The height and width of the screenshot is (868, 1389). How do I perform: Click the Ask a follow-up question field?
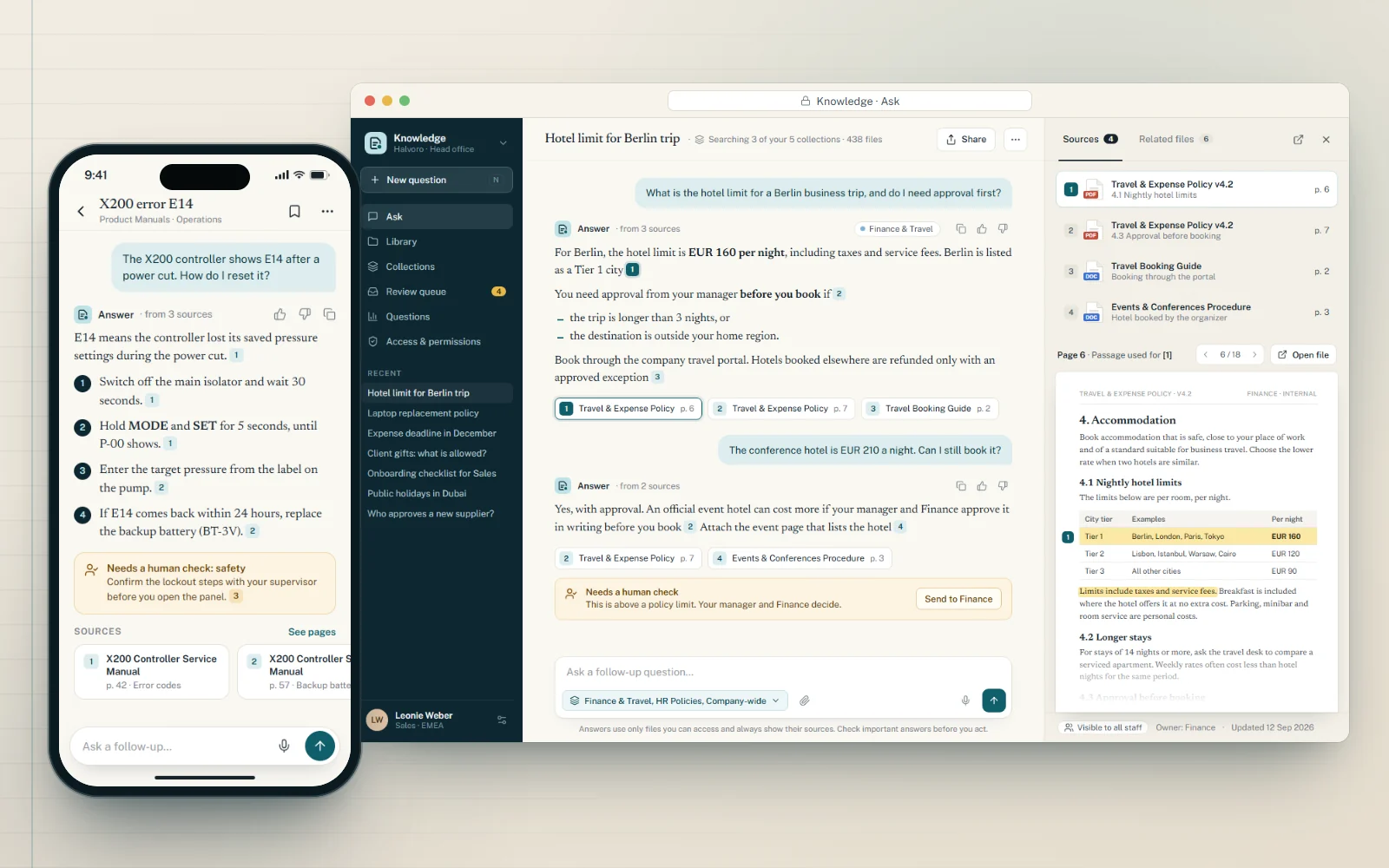pyautogui.click(x=782, y=672)
